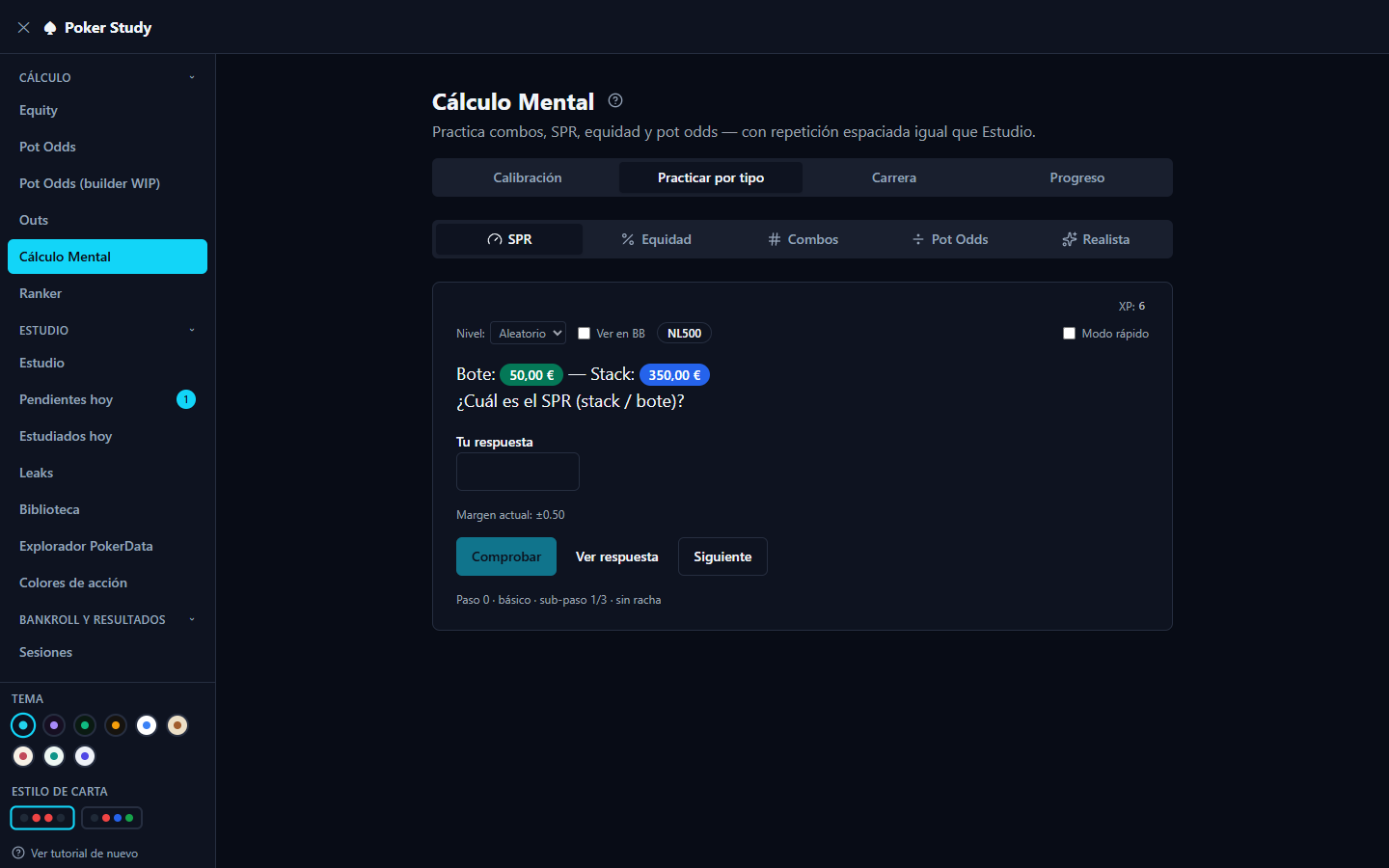
Task: Open Sesiones in the sidebar
Action: tap(108, 652)
